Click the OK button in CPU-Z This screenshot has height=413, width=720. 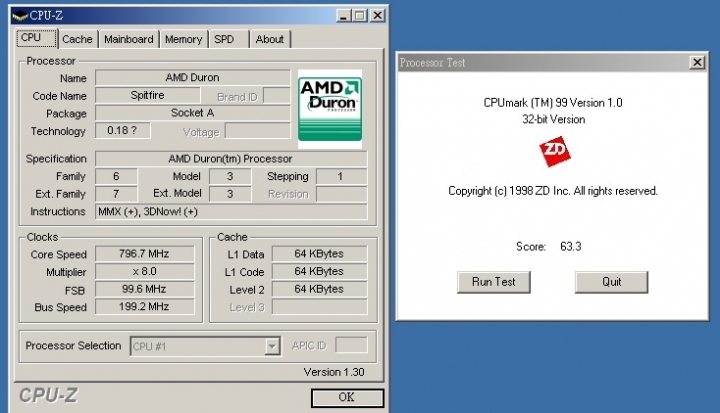click(x=347, y=397)
